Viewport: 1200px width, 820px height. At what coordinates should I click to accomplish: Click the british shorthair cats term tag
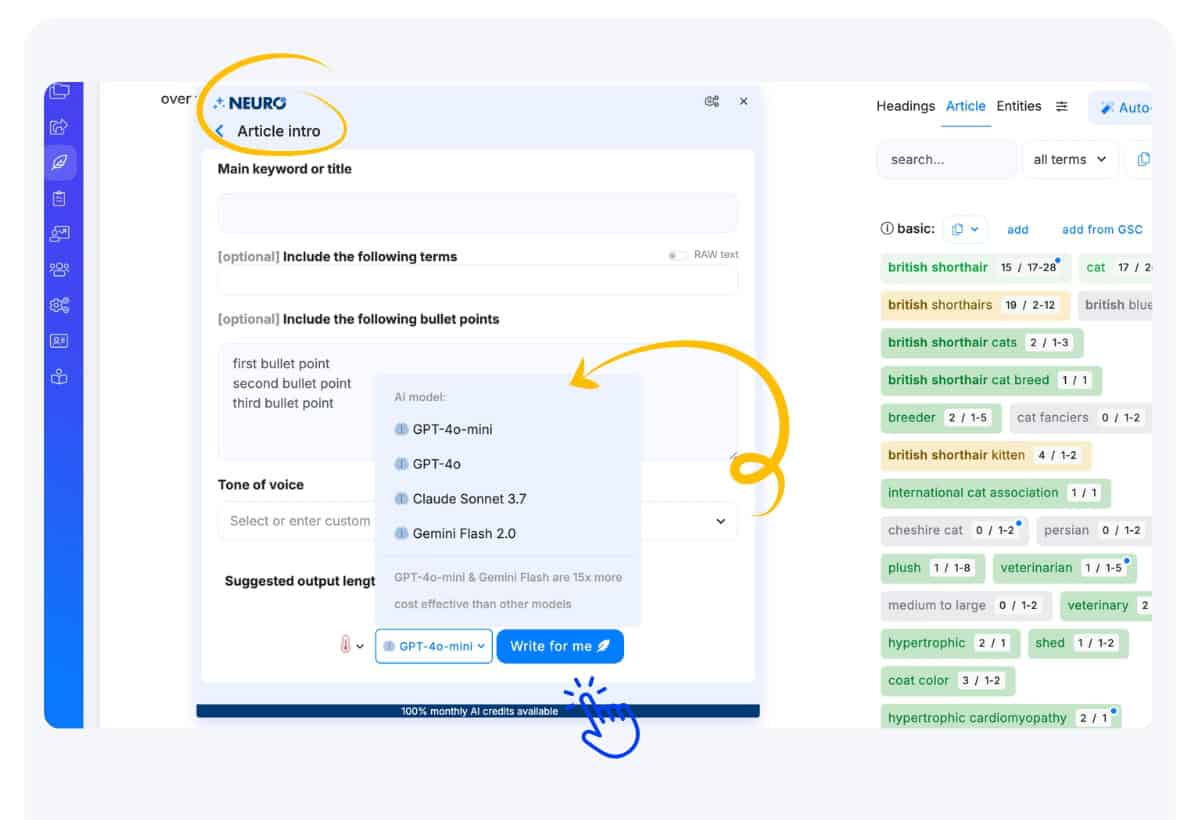[982, 342]
